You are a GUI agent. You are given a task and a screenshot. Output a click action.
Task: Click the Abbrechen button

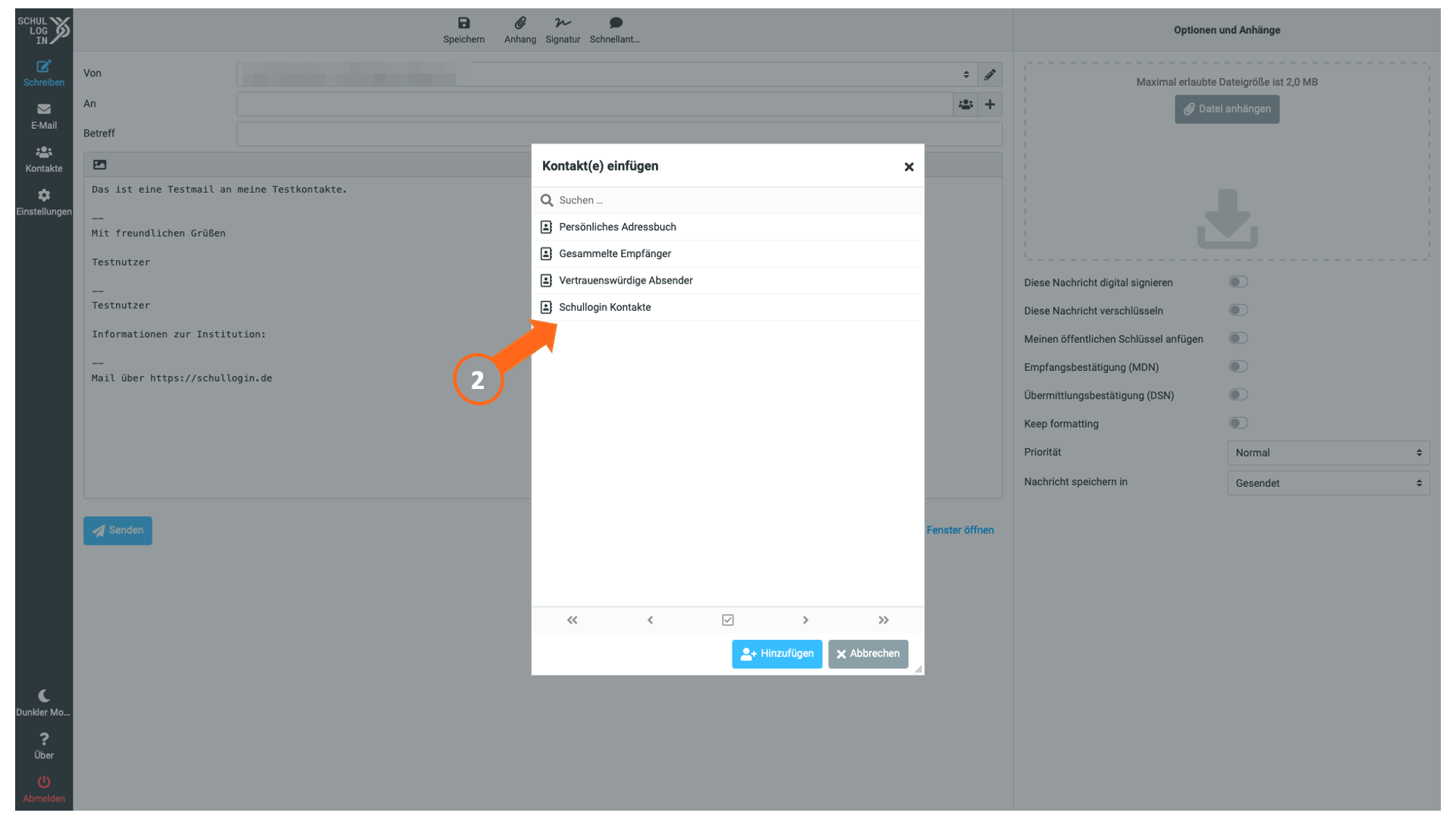click(x=868, y=654)
